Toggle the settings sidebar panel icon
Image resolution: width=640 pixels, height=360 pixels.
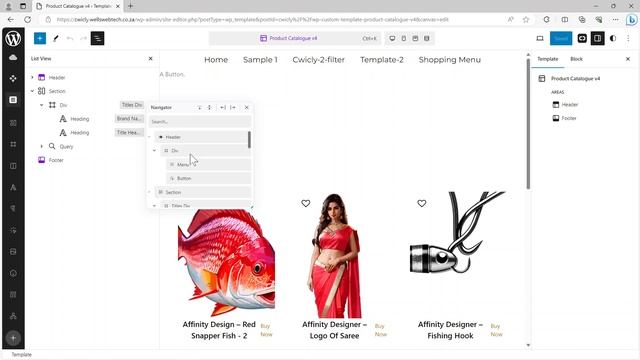click(598, 38)
